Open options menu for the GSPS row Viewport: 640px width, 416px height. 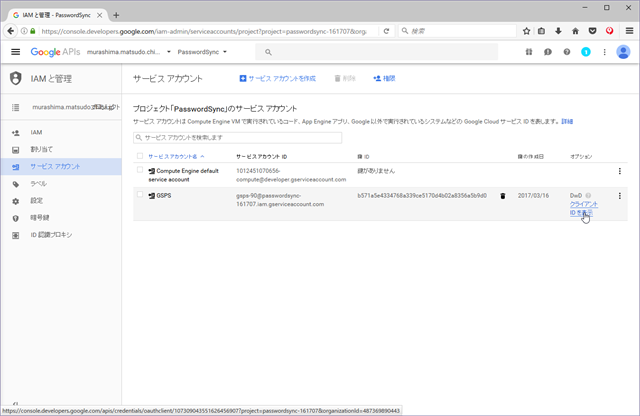[620, 196]
